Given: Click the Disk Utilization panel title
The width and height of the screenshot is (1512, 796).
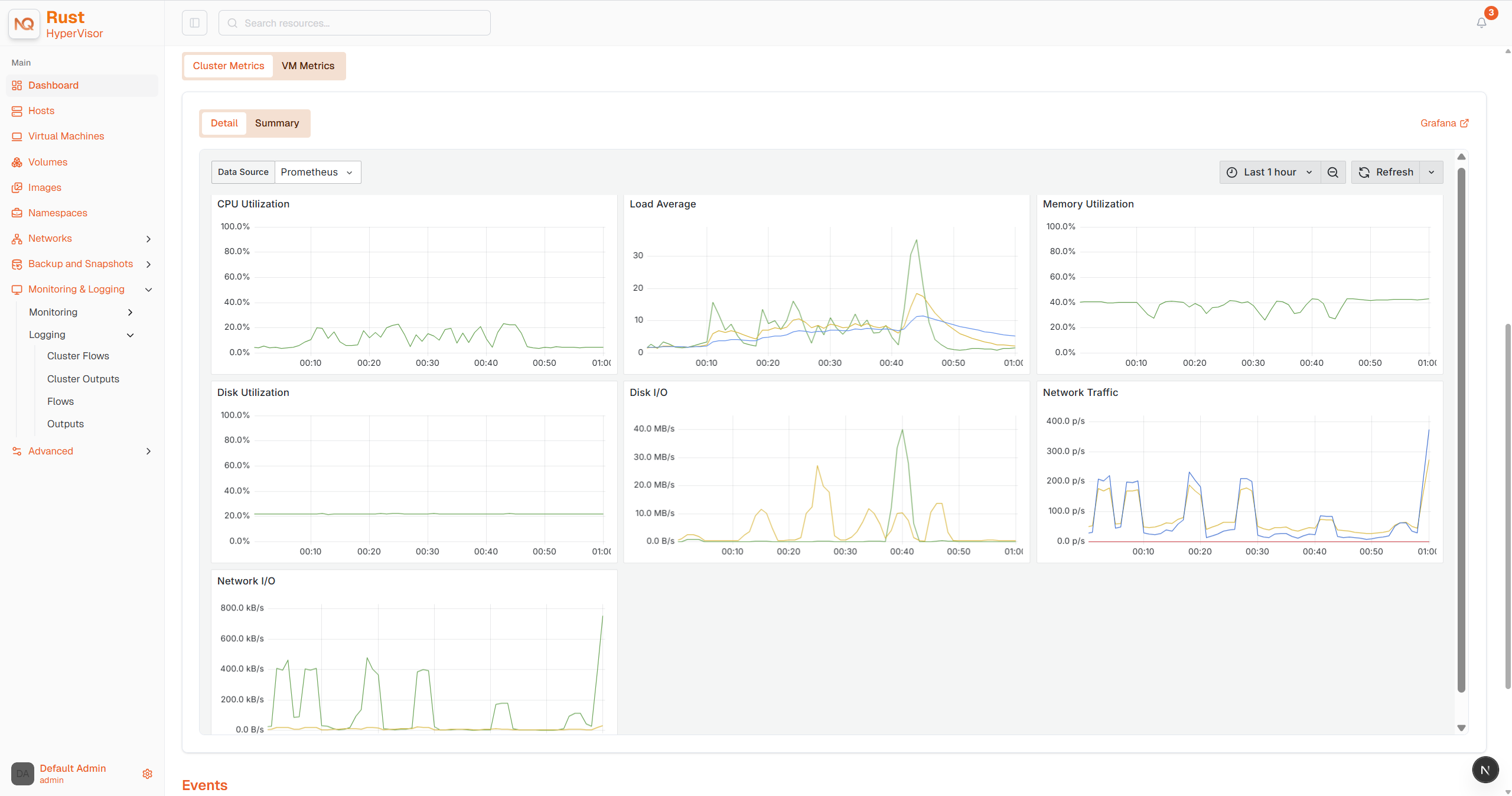Looking at the screenshot, I should point(253,393).
